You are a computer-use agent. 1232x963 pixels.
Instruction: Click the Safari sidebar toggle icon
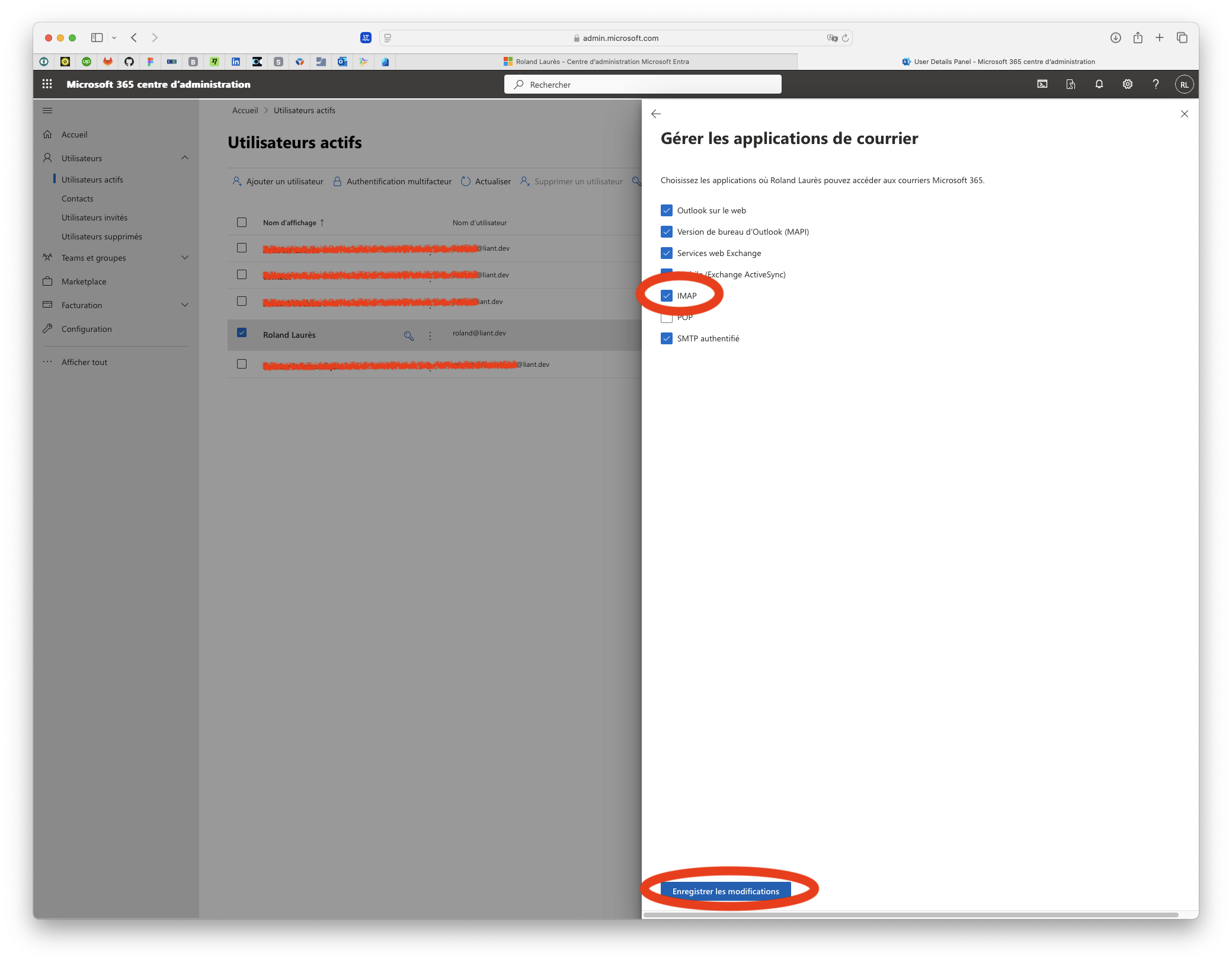(x=97, y=37)
